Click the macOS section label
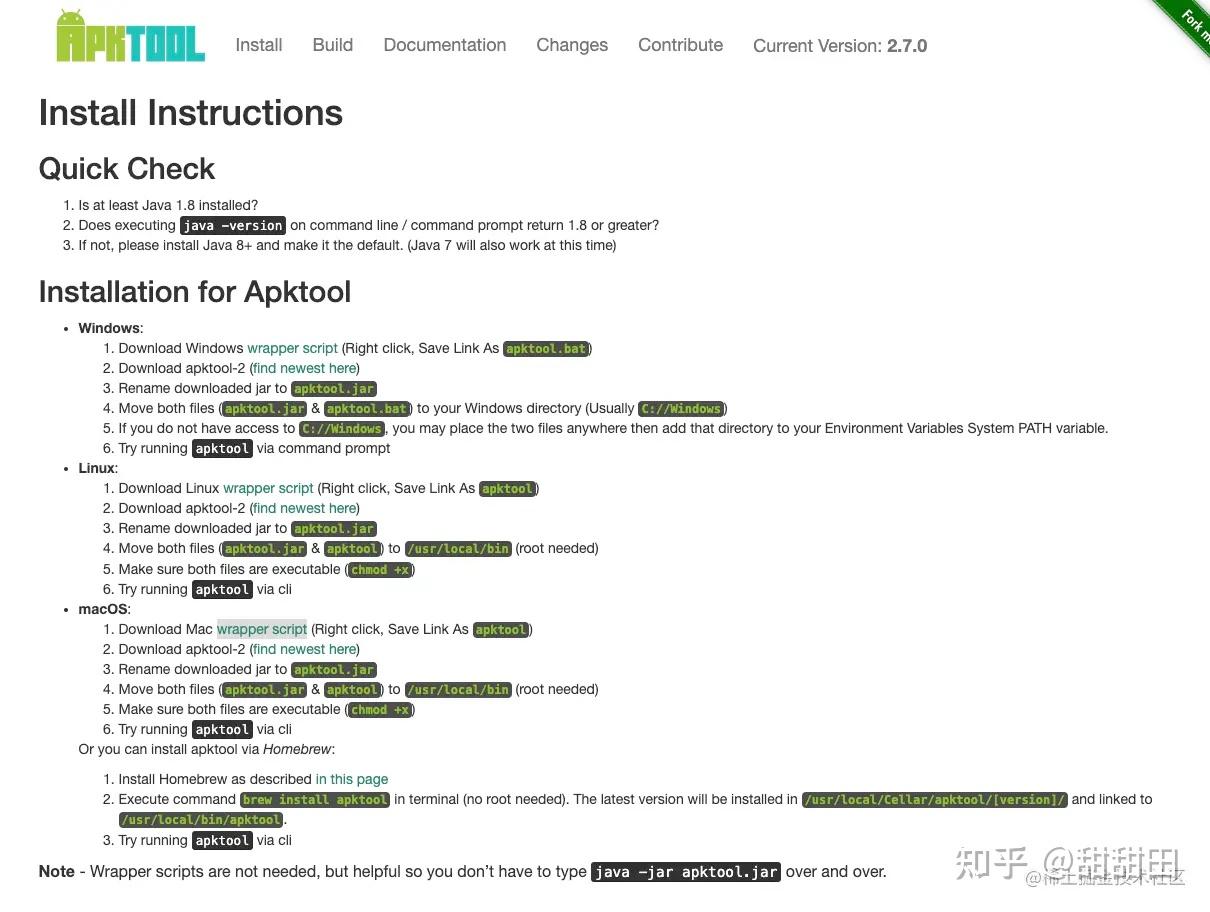The width and height of the screenshot is (1210, 912). [103, 609]
